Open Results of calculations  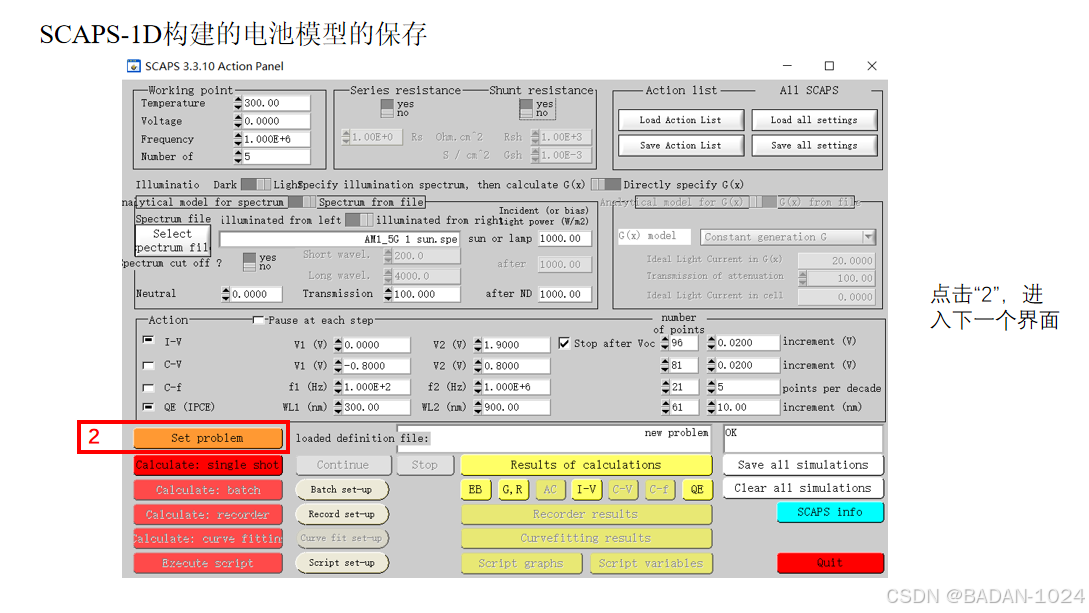click(x=585, y=465)
